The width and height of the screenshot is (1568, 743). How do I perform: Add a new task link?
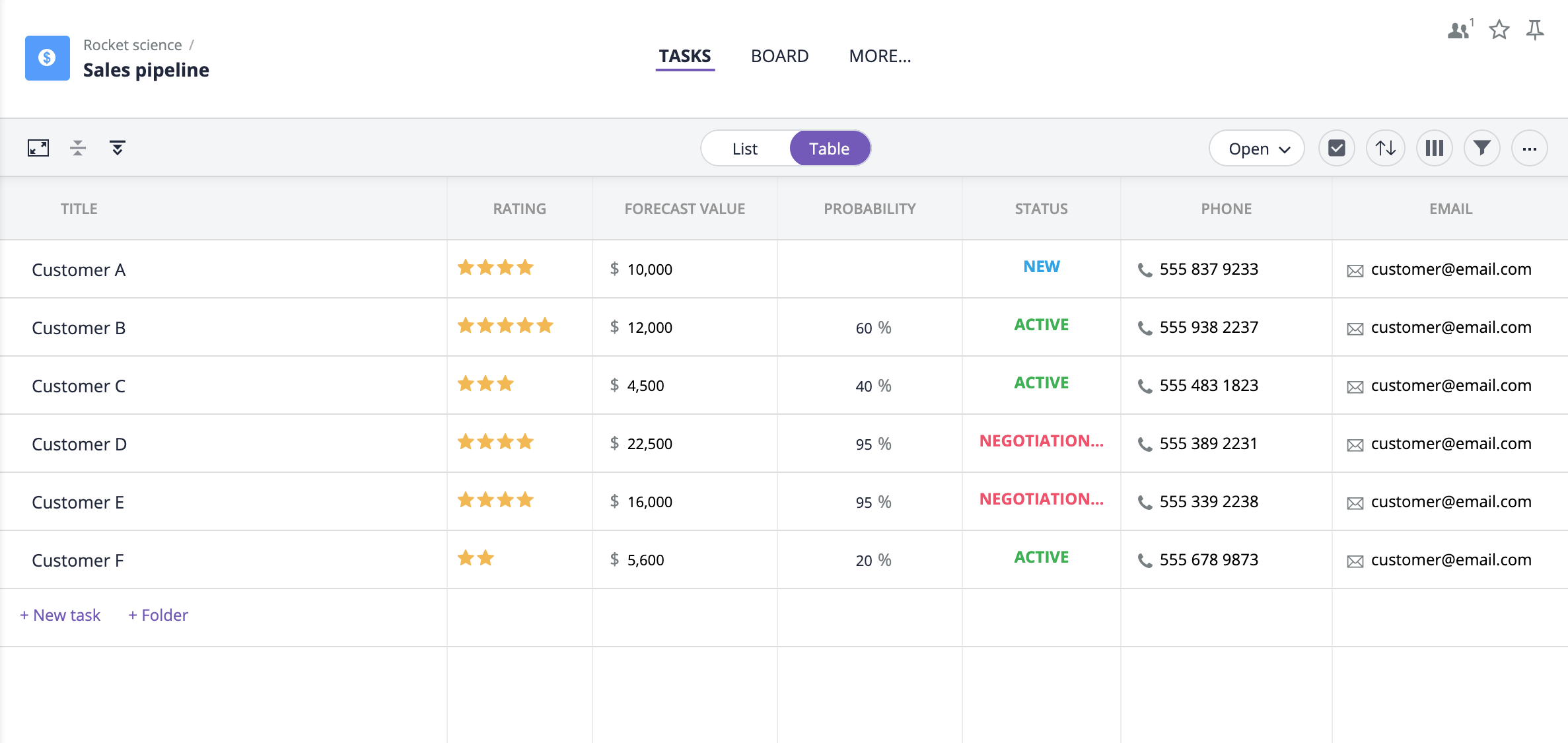(60, 616)
